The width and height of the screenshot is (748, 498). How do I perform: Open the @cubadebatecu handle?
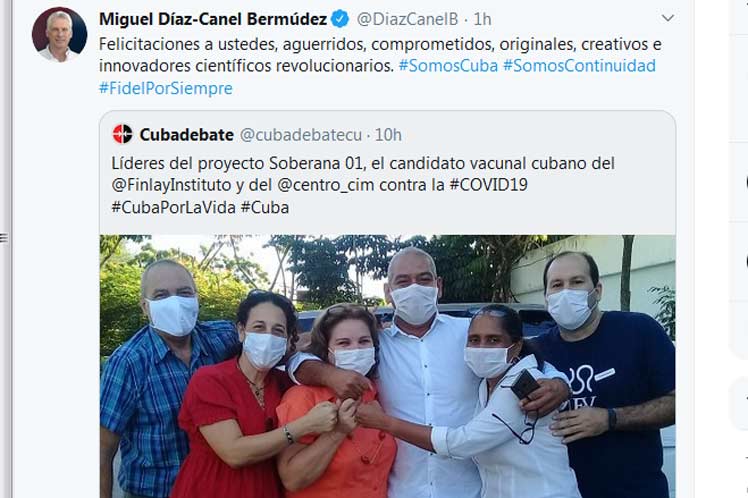pos(301,135)
